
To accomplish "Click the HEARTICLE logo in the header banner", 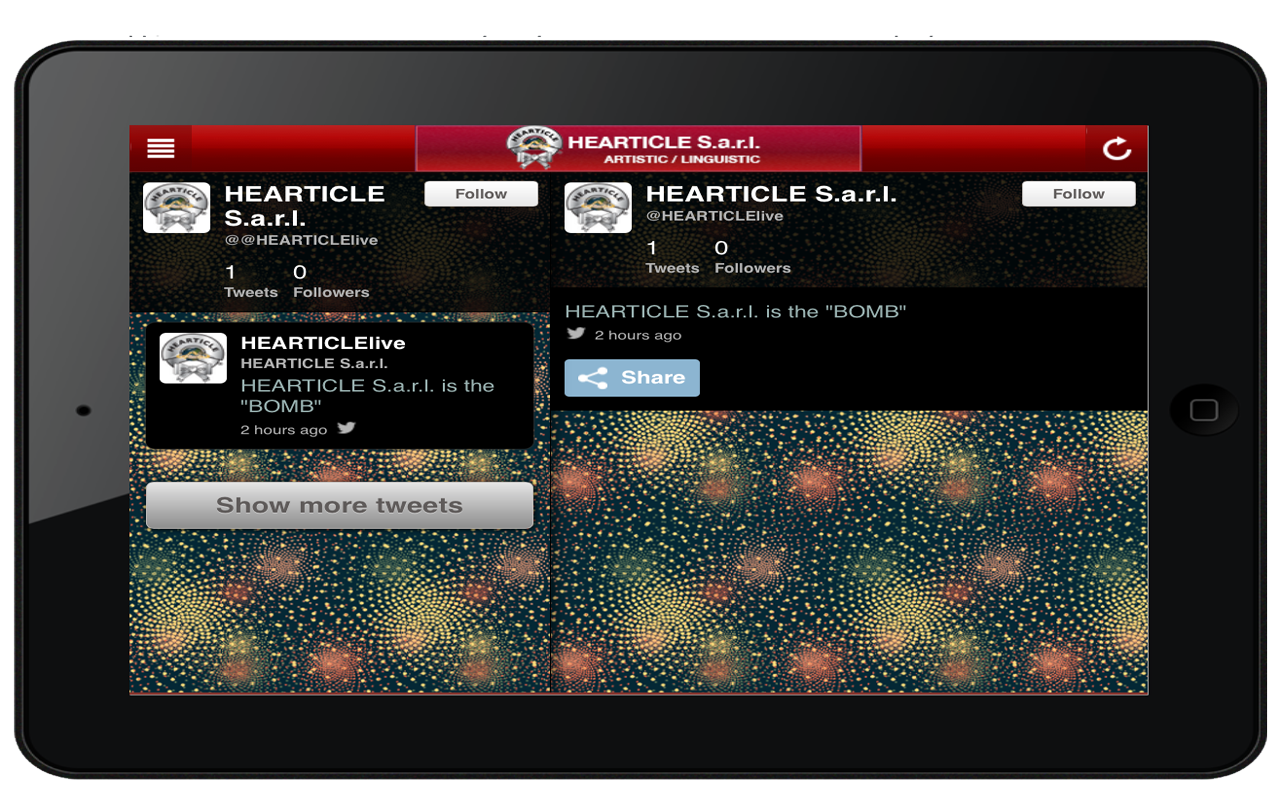I will coord(533,146).
